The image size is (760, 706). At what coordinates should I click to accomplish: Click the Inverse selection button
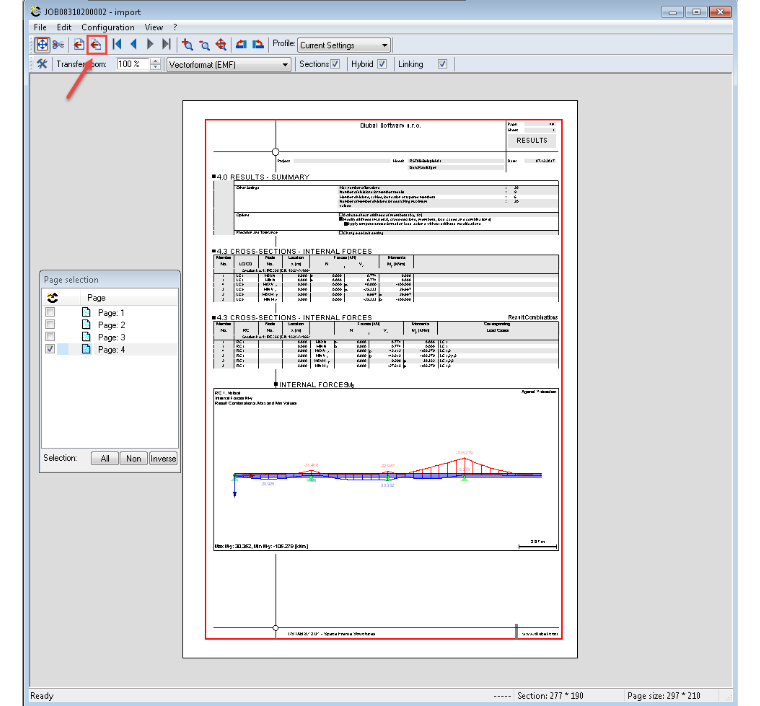pyautogui.click(x=163, y=458)
